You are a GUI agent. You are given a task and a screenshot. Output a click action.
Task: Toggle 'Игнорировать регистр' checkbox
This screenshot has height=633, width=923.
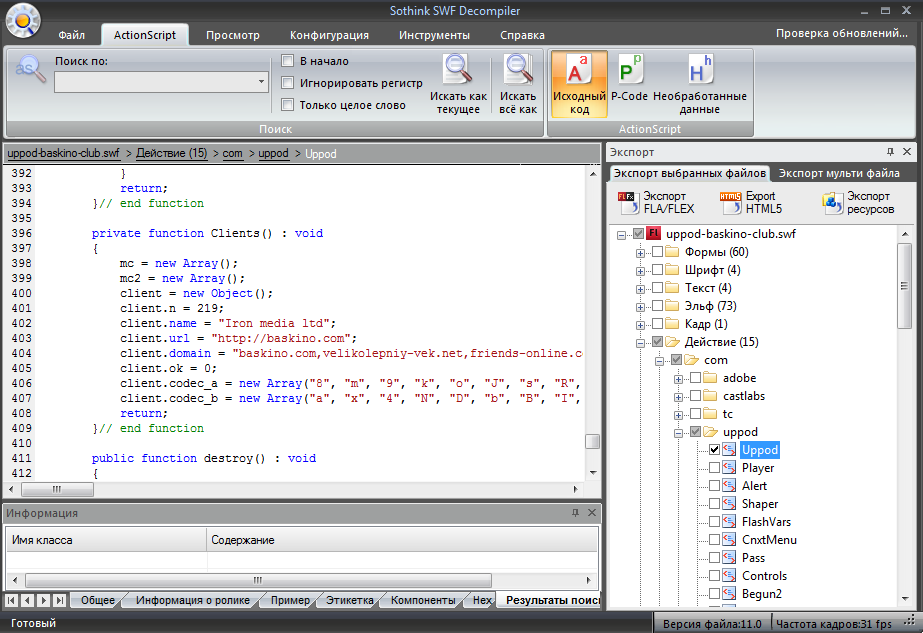288,83
